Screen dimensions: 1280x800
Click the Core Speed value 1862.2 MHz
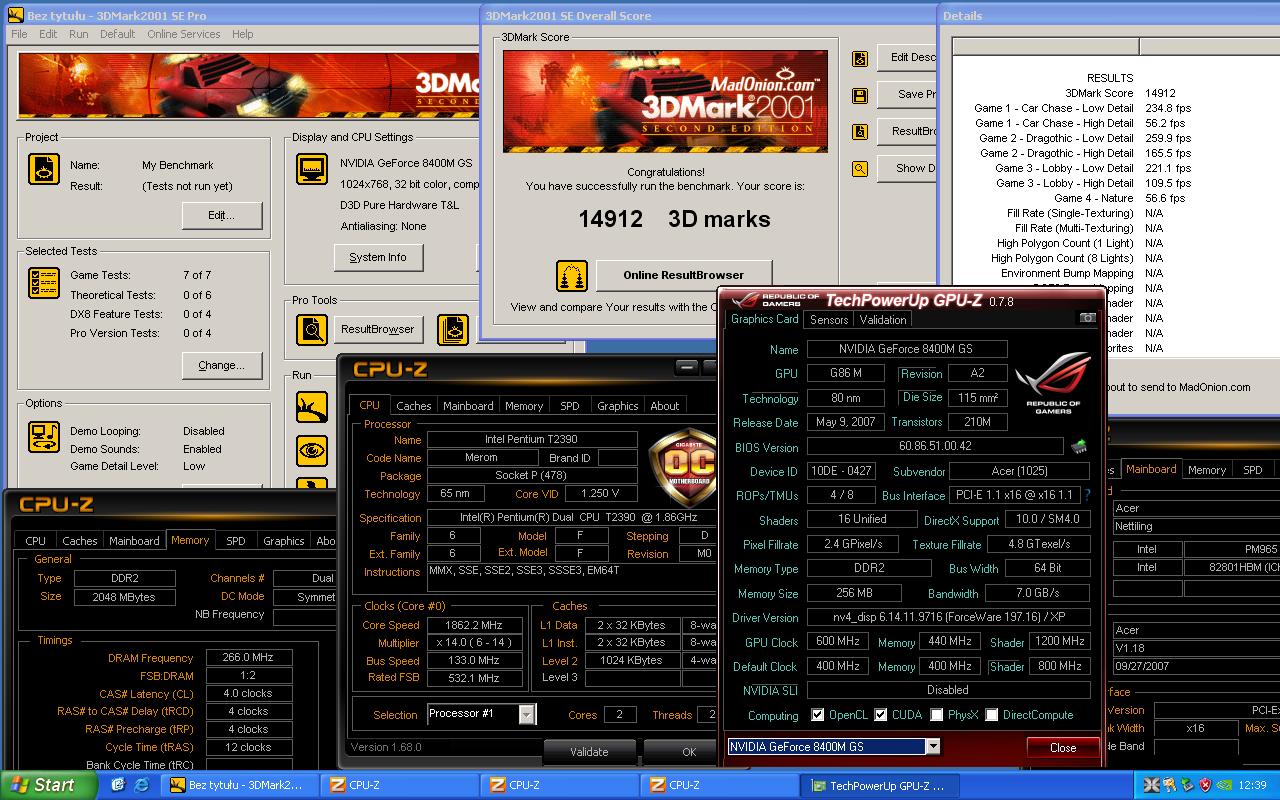pyautogui.click(x=475, y=625)
